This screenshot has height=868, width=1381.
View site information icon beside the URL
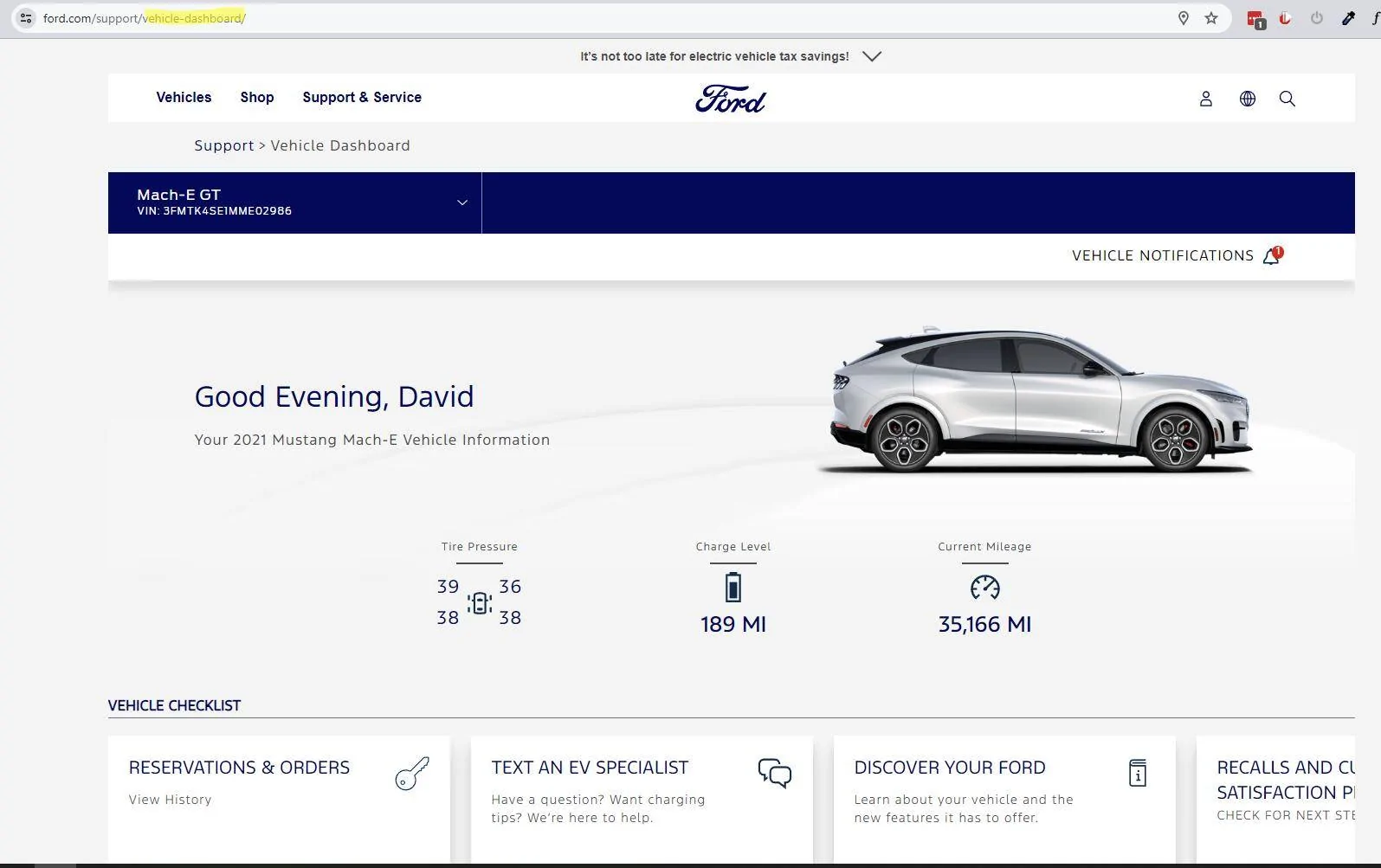[26, 18]
